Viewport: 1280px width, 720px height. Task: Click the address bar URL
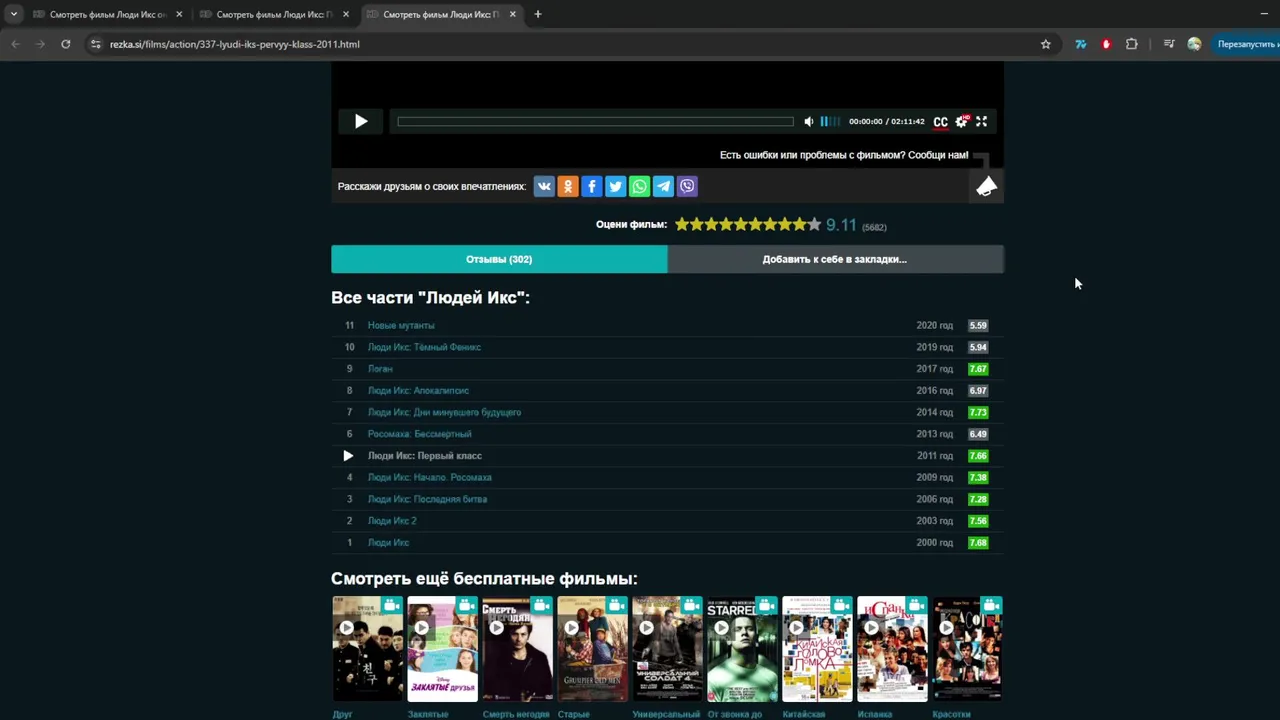(235, 44)
